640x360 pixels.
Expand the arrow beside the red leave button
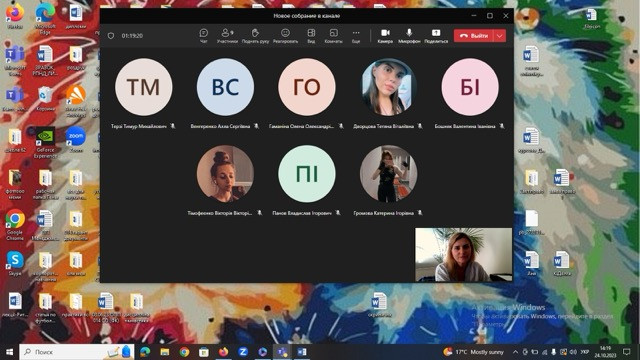click(x=500, y=36)
